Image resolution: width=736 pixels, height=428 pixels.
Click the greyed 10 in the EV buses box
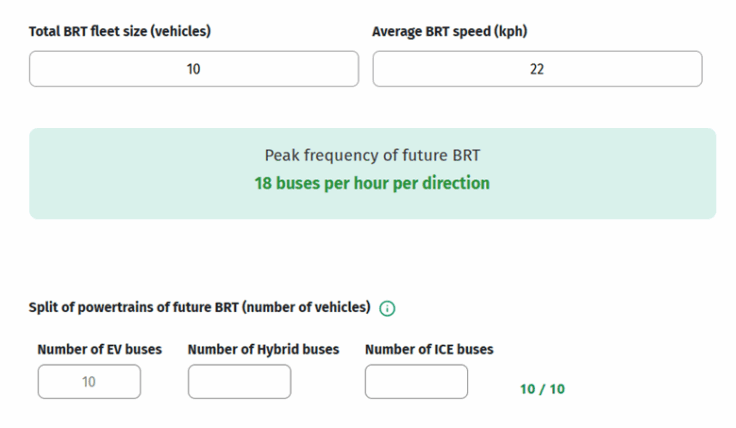(x=90, y=382)
